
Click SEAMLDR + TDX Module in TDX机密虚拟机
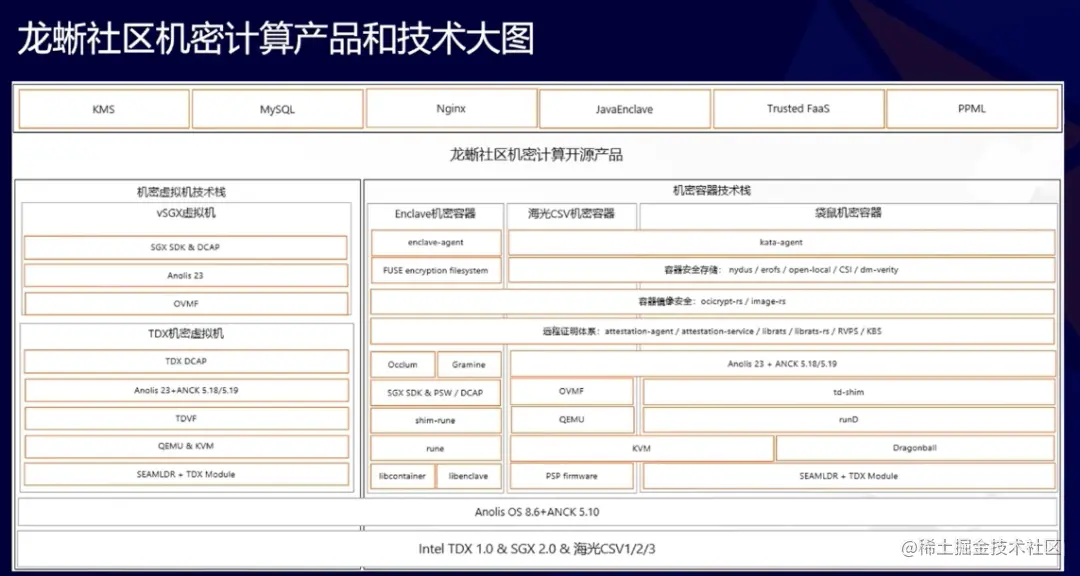pyautogui.click(x=185, y=474)
